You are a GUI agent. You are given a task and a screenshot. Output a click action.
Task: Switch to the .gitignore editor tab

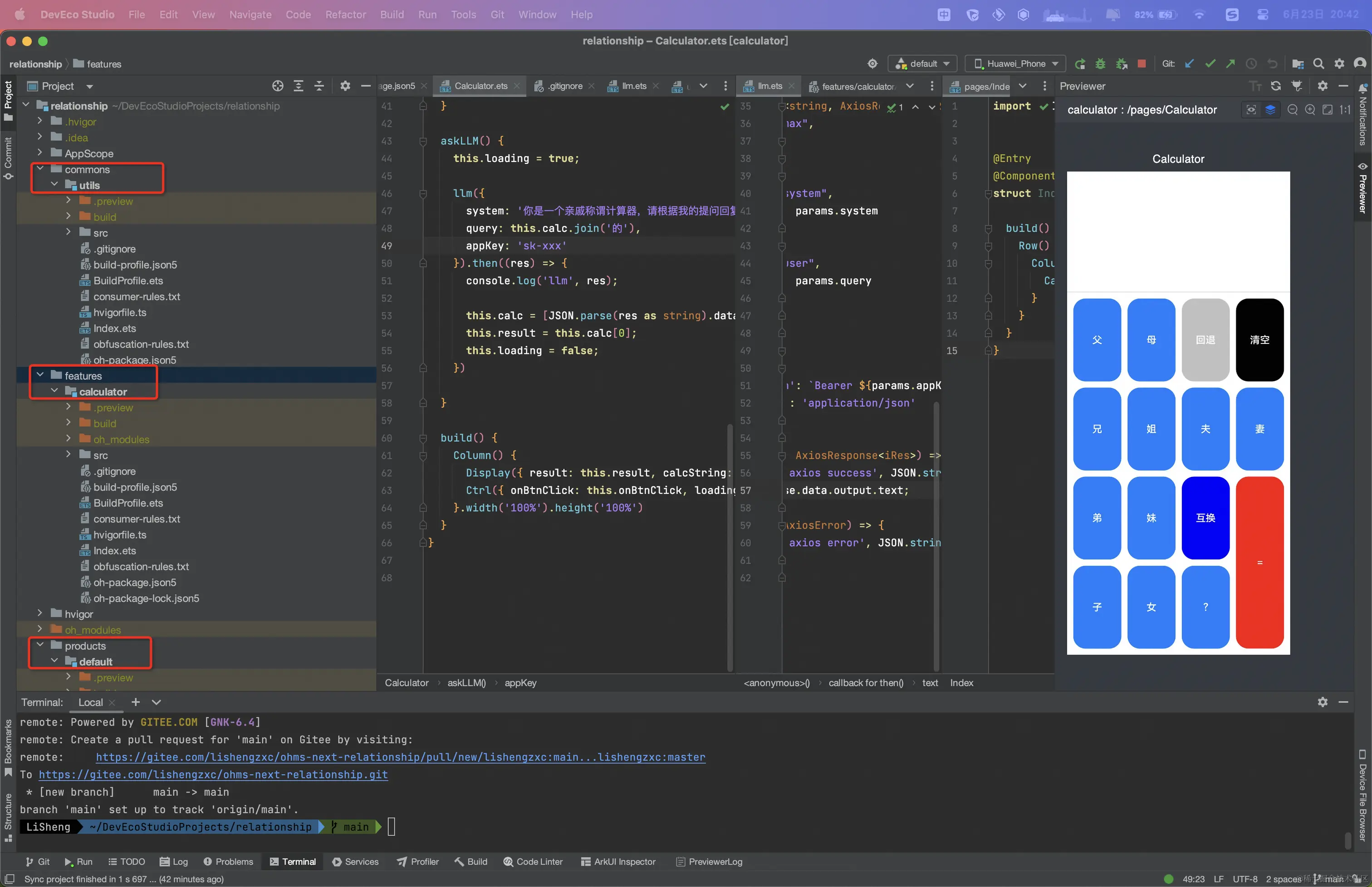tap(564, 86)
